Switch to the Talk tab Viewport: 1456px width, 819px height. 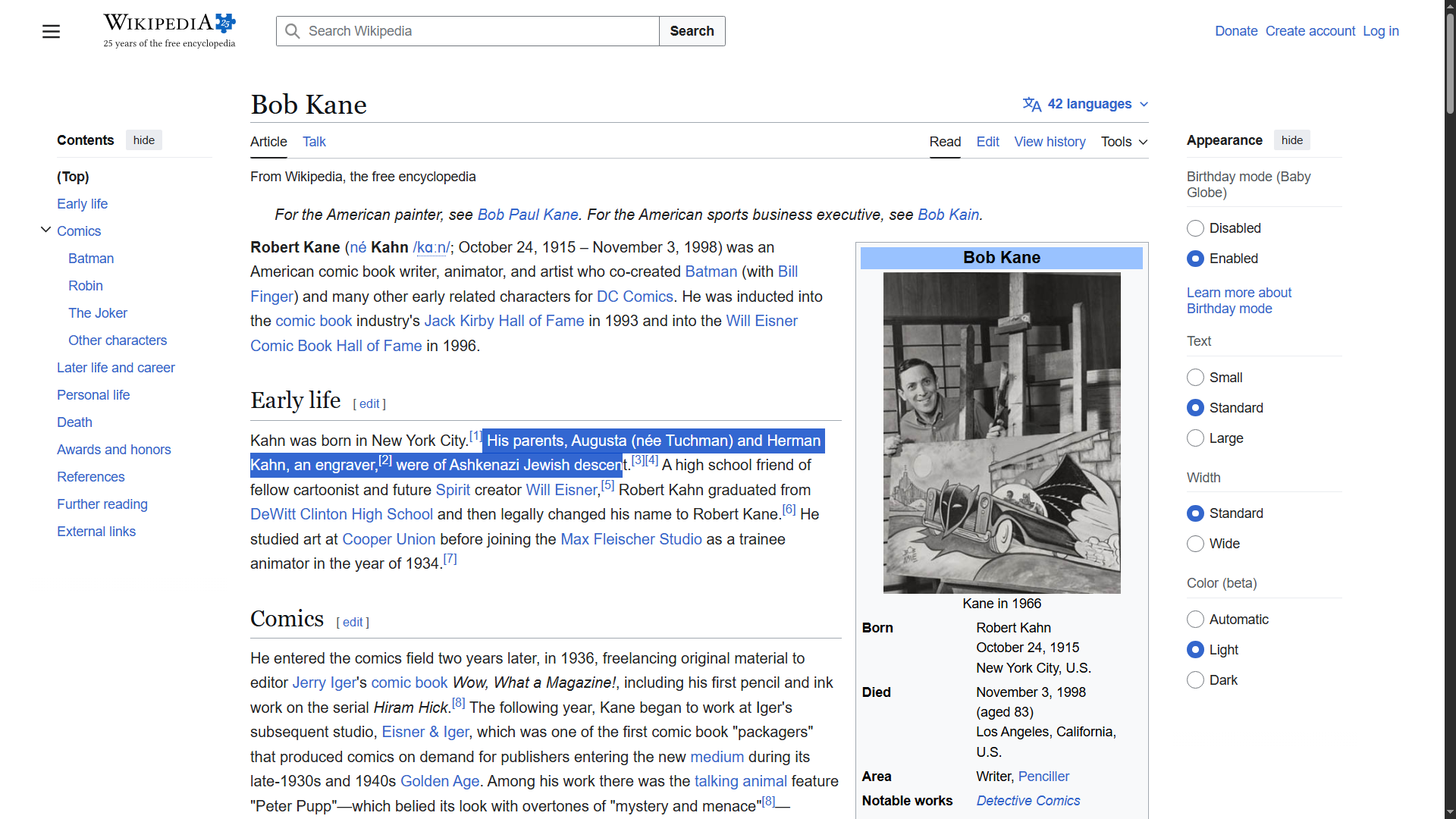pos(314,142)
